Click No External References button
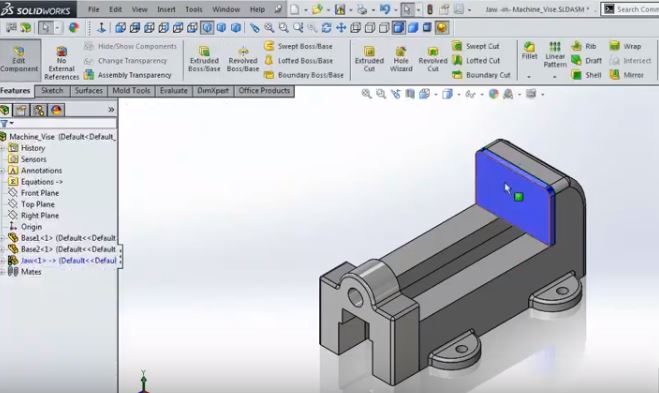The width and height of the screenshot is (659, 393). [61, 63]
